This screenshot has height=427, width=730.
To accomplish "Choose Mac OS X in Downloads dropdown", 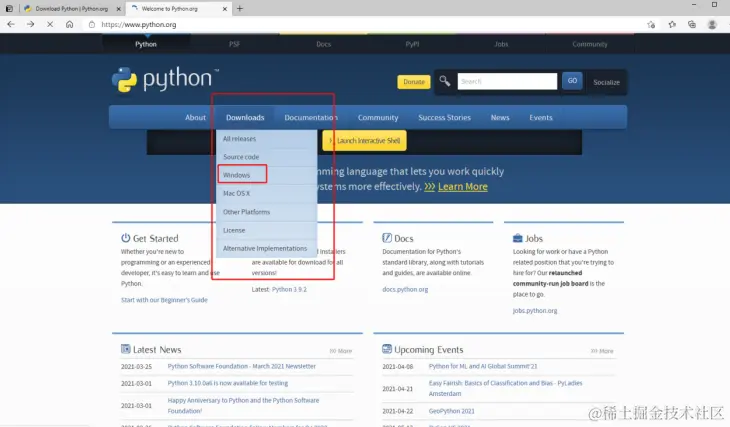I will (x=266, y=193).
